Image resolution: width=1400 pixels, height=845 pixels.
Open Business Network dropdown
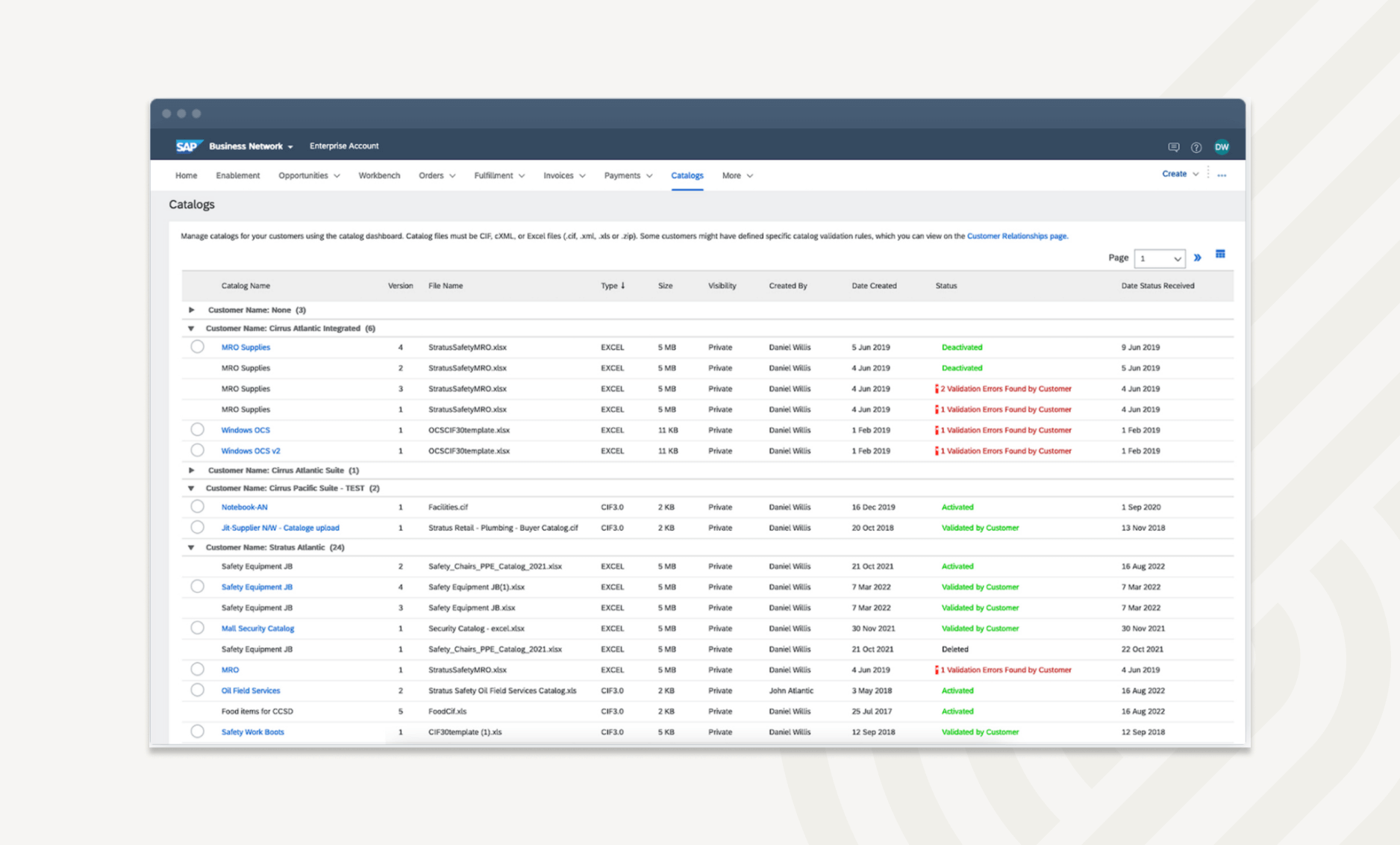coord(251,146)
